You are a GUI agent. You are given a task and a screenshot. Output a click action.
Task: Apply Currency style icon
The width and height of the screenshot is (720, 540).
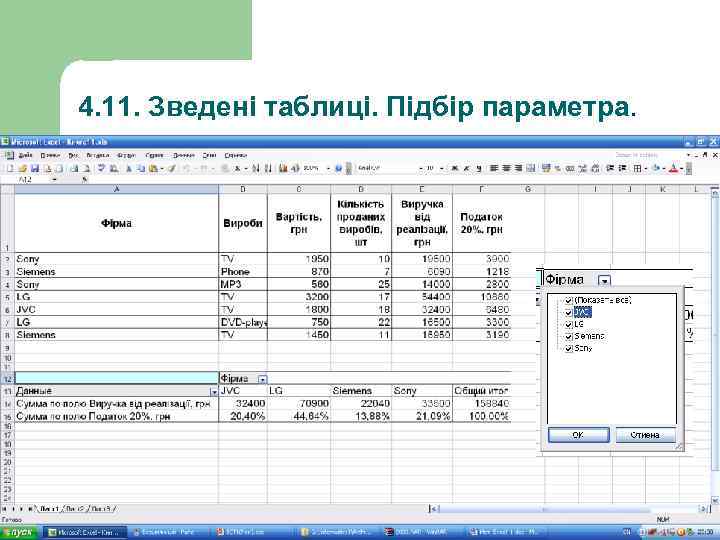546,169
